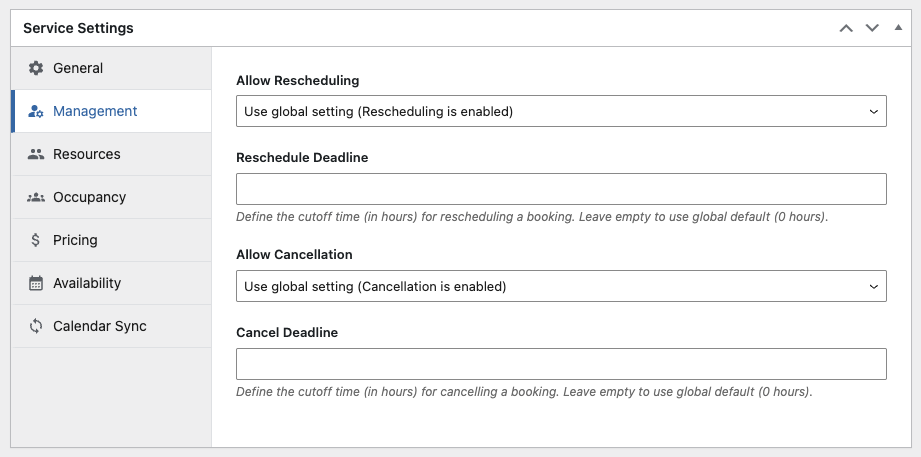Click the Management user-gear icon
This screenshot has height=457, width=921.
pyautogui.click(x=36, y=111)
